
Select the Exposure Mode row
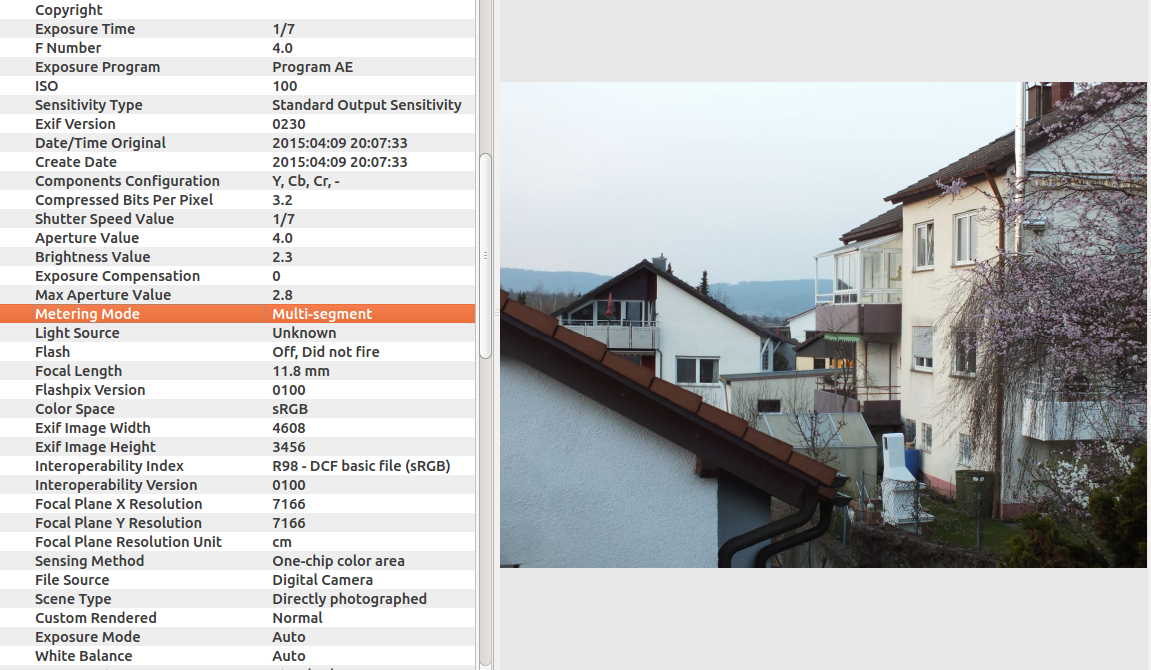coord(238,638)
